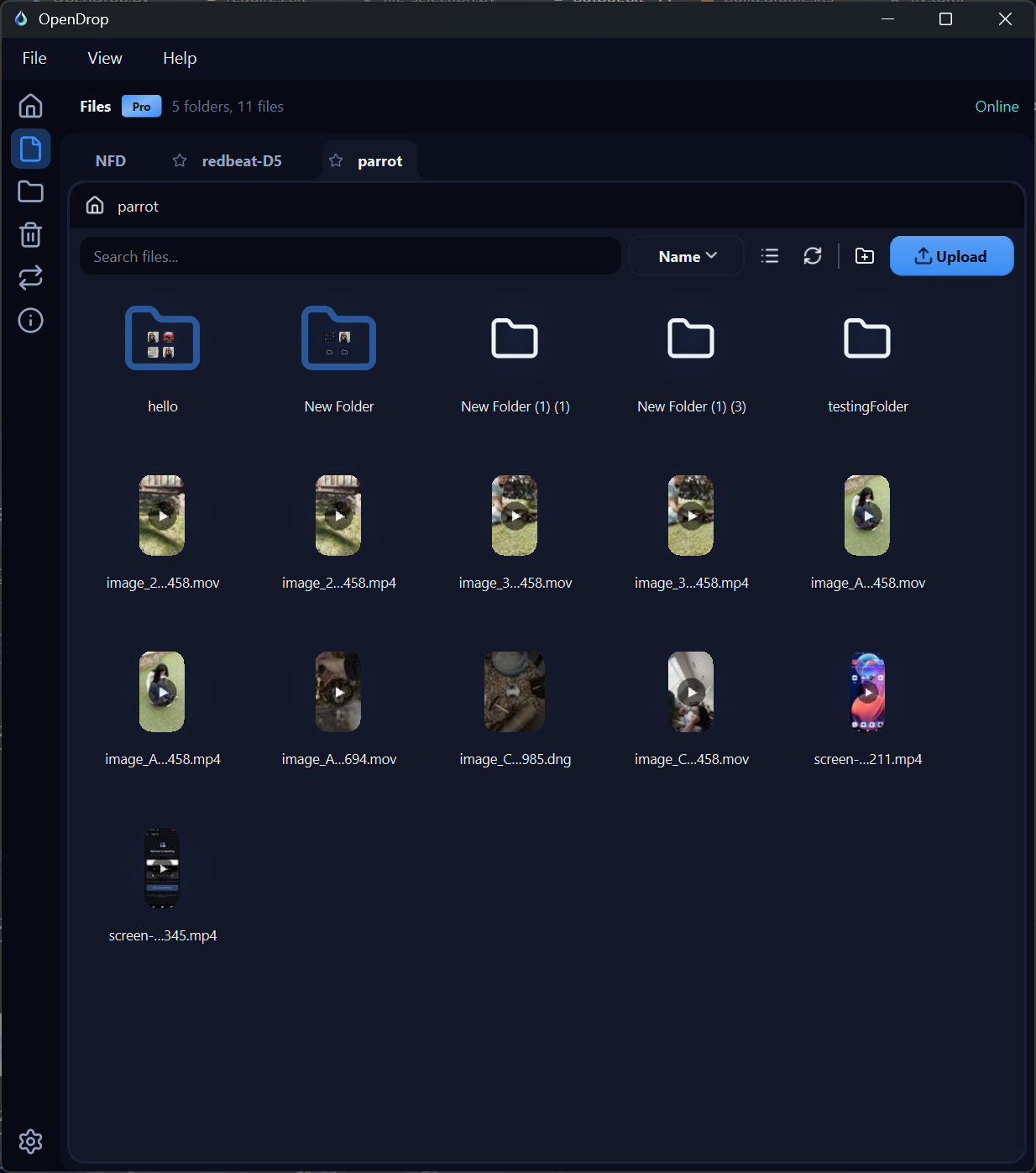Select image_C...985.dng image thumbnail
Image resolution: width=1036 pixels, height=1173 pixels.
tap(515, 692)
